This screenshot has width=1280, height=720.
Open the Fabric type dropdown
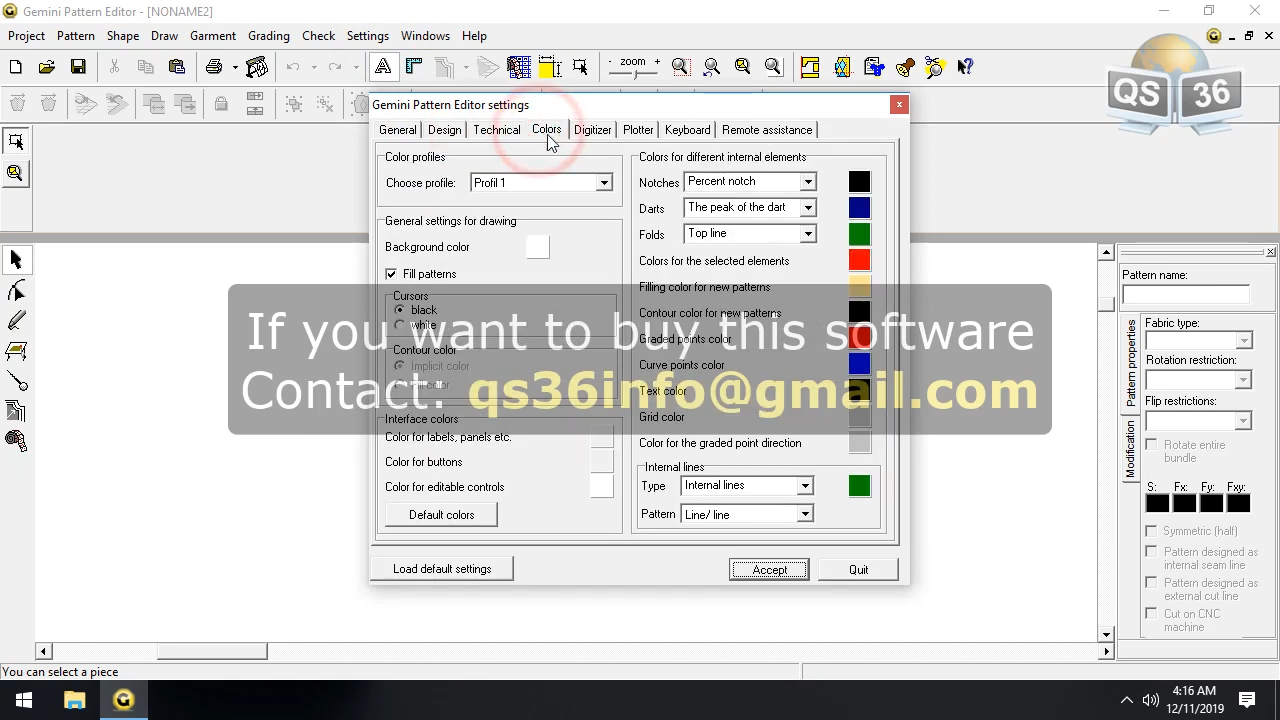point(1243,341)
